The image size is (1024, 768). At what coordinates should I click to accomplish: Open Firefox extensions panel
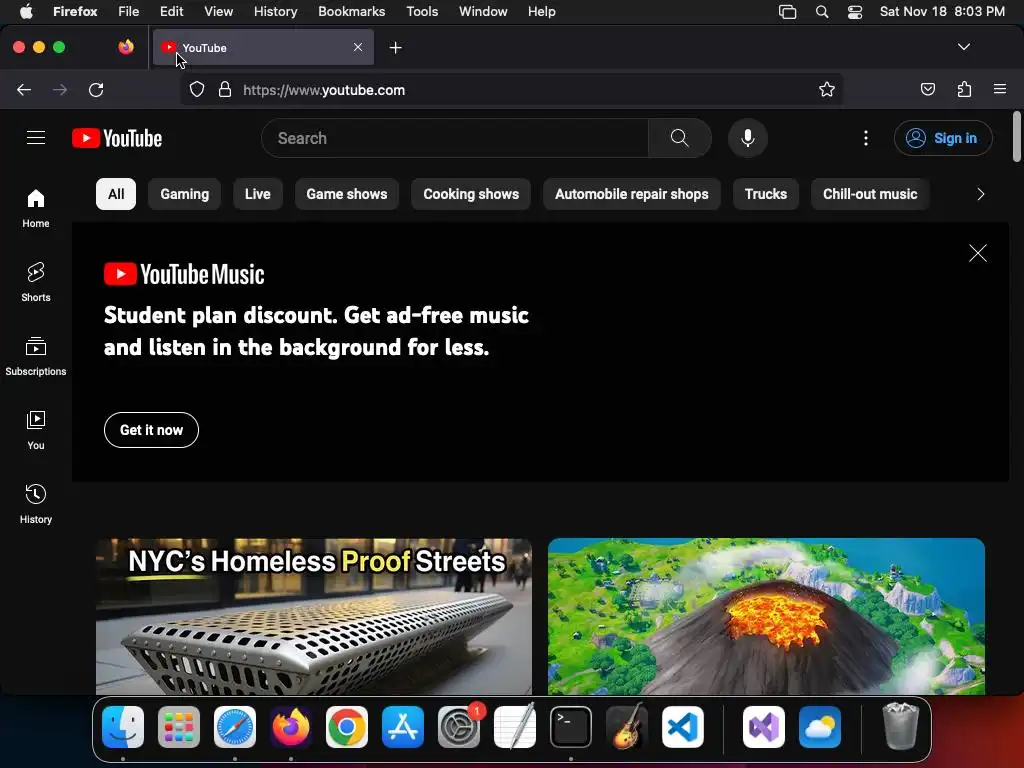pos(964,89)
